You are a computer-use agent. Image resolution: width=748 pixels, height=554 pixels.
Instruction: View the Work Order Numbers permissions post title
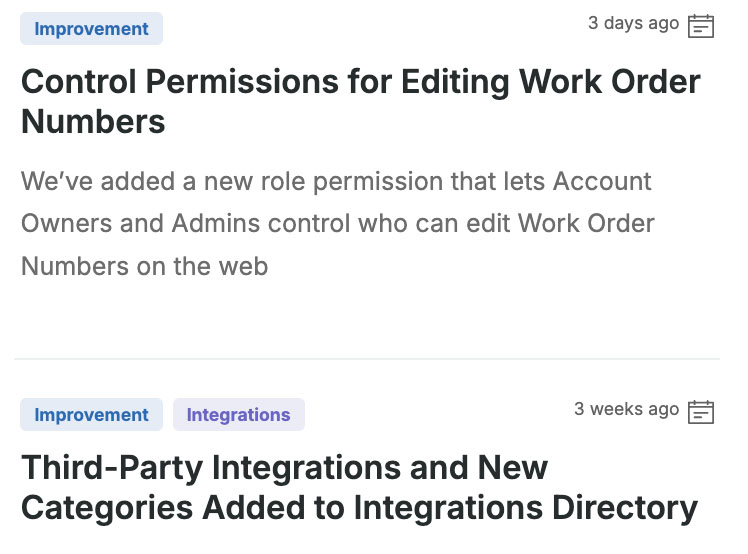click(360, 101)
